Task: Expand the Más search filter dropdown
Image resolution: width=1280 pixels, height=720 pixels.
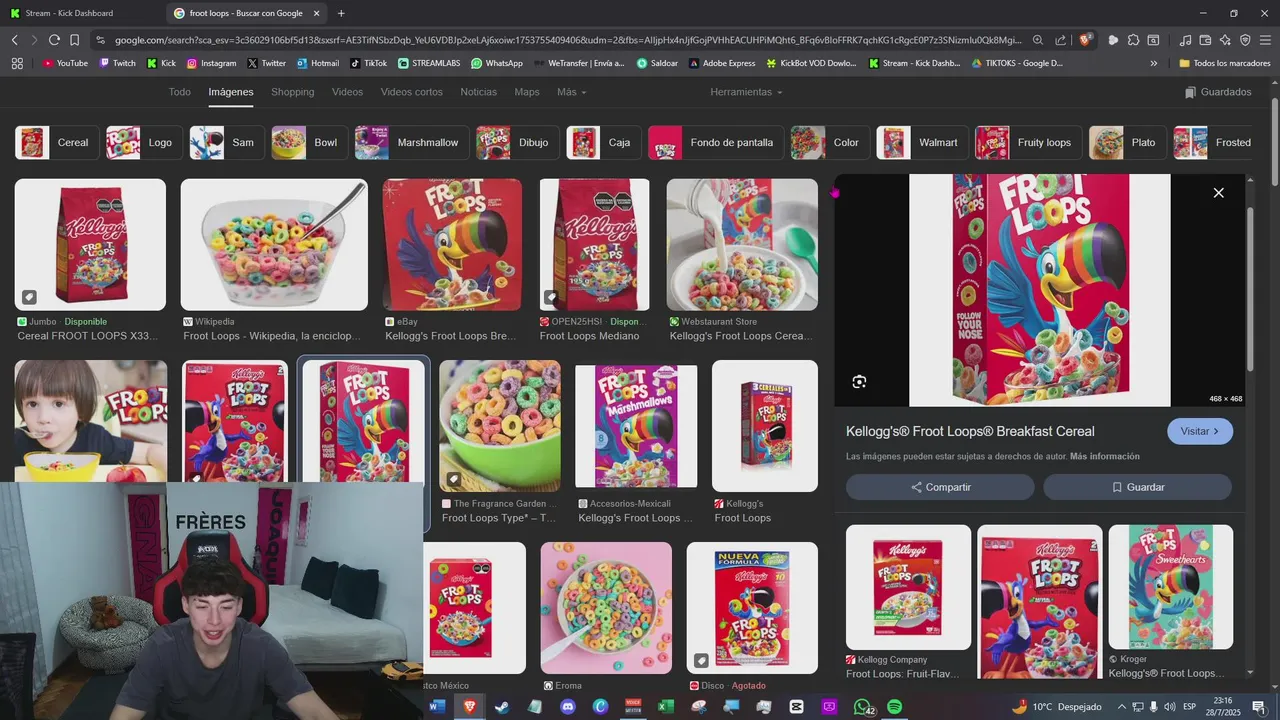Action: (571, 92)
